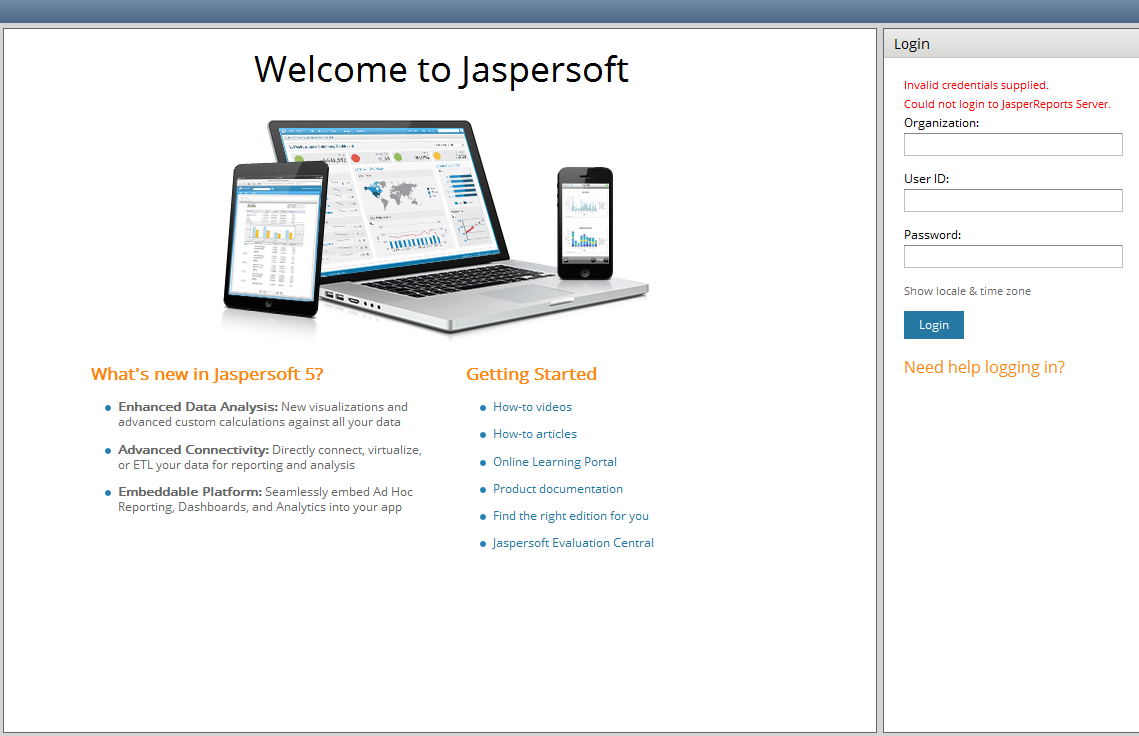The width and height of the screenshot is (1139, 736).
Task: Open Jaspersoft Evaluation Central link
Action: pos(573,543)
